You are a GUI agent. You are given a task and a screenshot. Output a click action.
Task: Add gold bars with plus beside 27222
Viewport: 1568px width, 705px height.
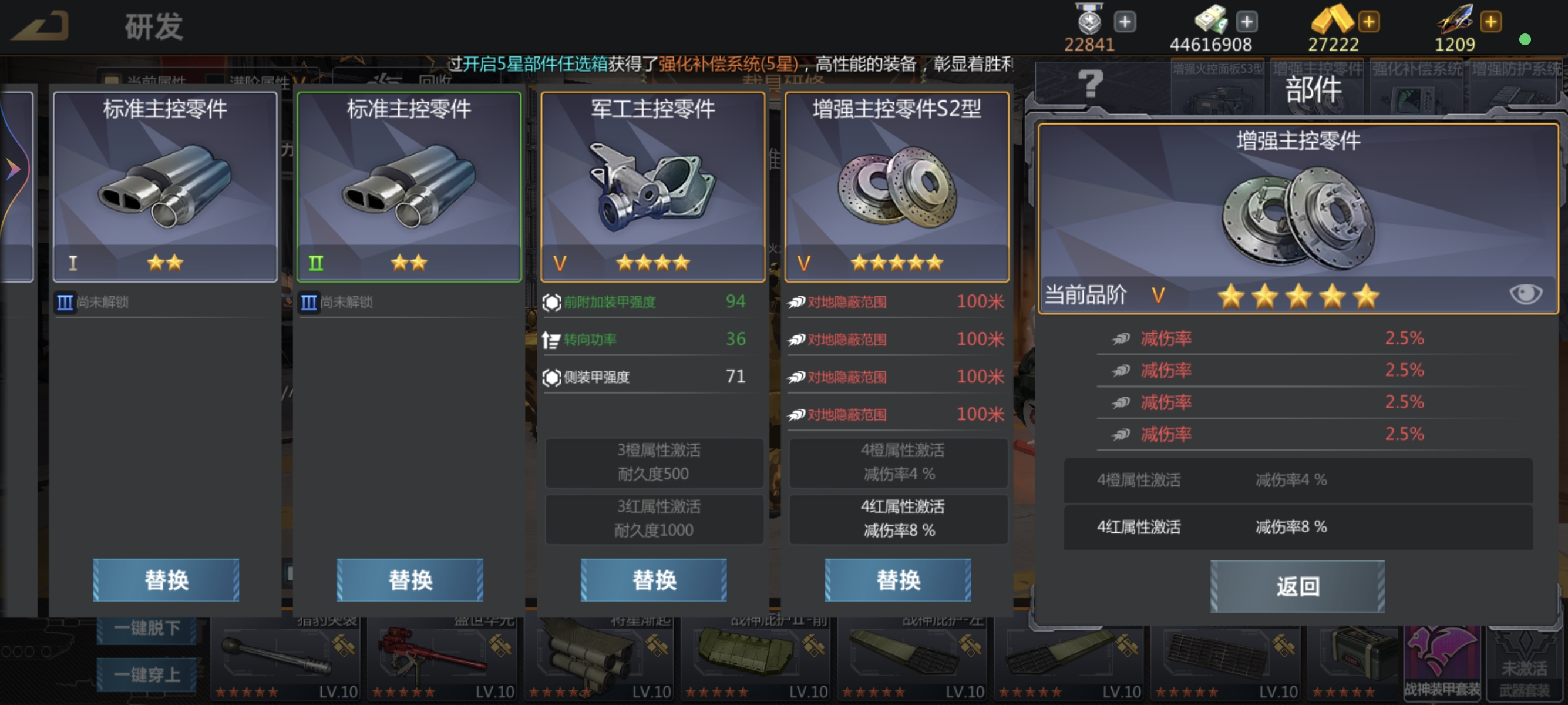(1368, 22)
